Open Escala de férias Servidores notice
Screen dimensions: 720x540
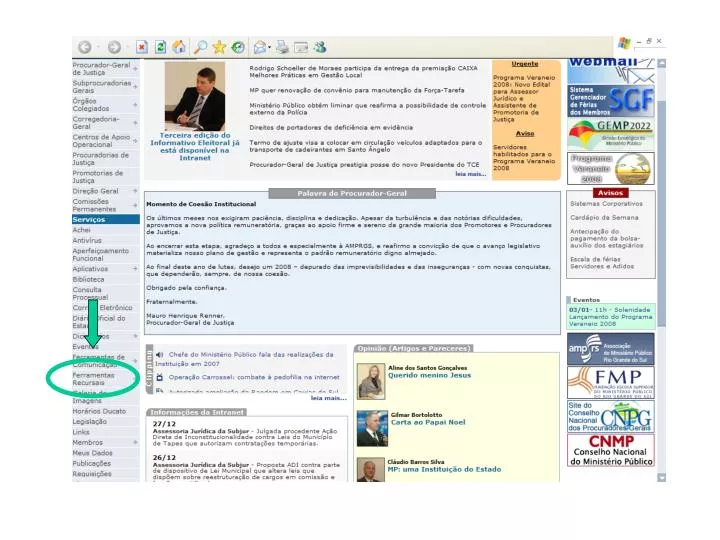602,263
